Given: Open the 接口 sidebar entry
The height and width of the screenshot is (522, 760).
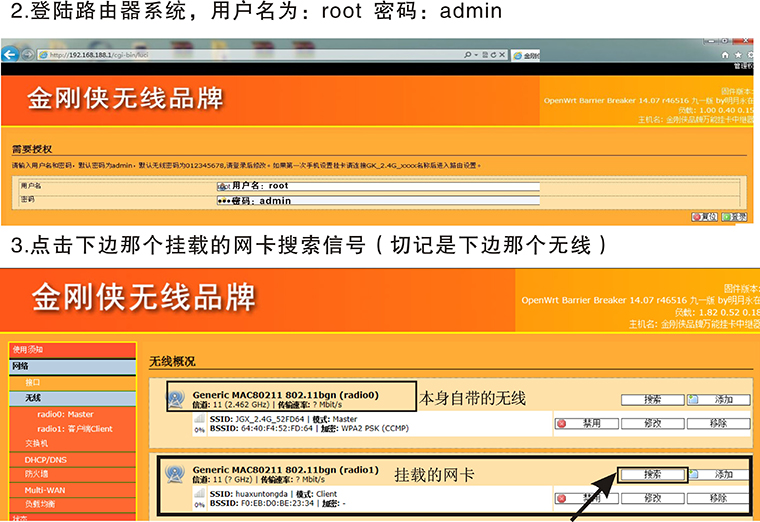Looking at the screenshot, I should coord(73,382).
